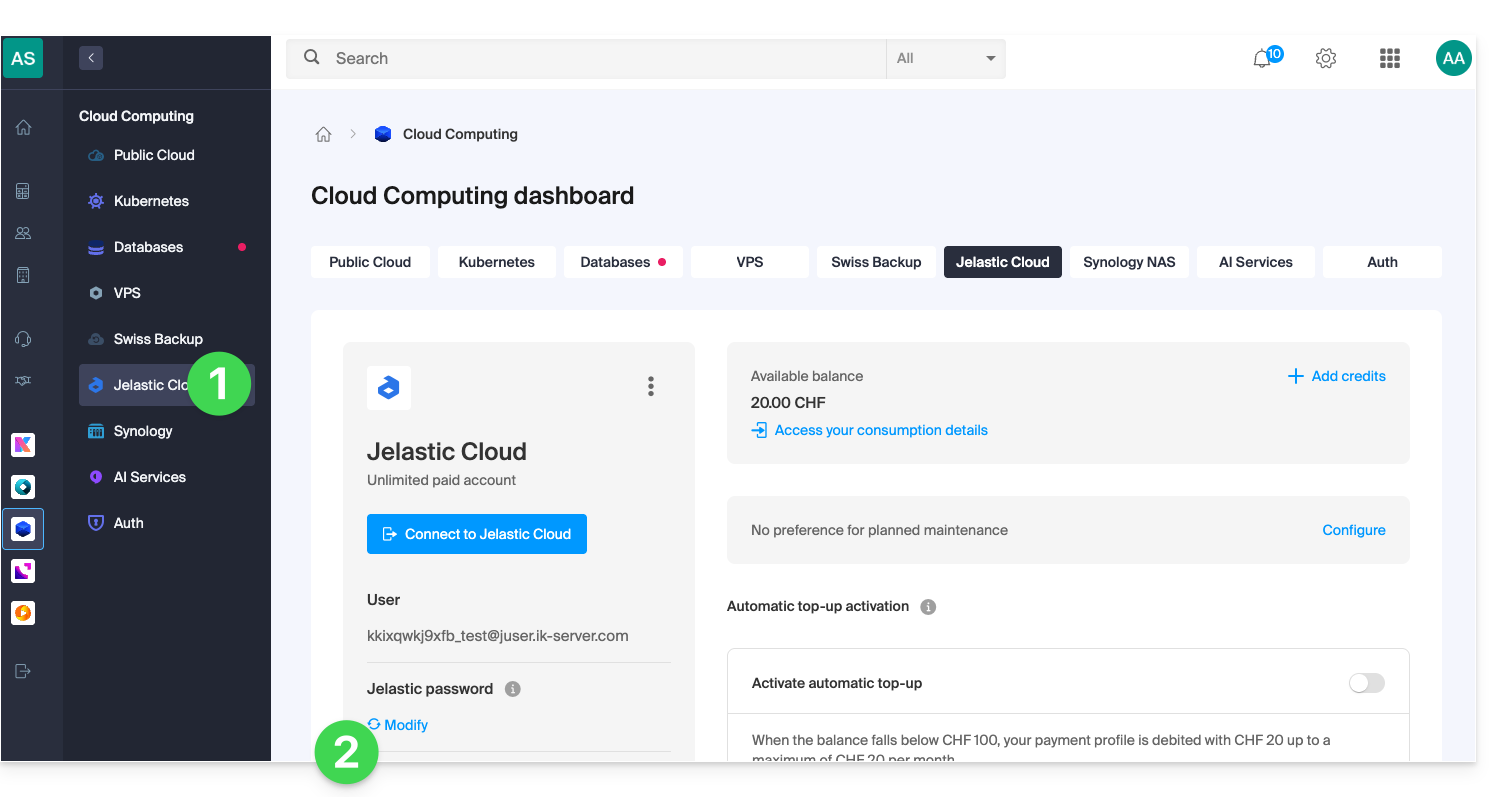Open the AS organization avatar

coord(23,58)
